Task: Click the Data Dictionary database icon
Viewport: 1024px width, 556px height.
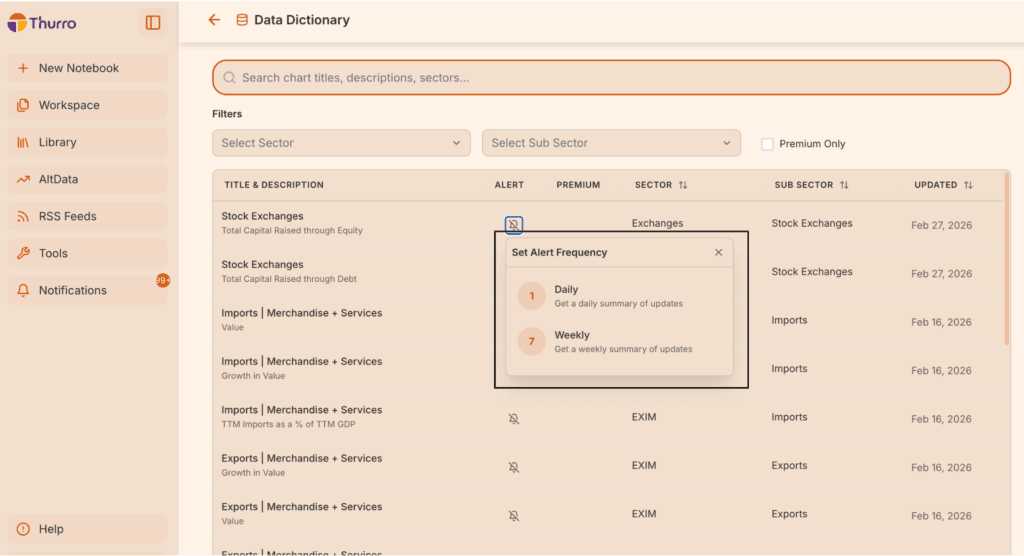Action: [x=242, y=20]
